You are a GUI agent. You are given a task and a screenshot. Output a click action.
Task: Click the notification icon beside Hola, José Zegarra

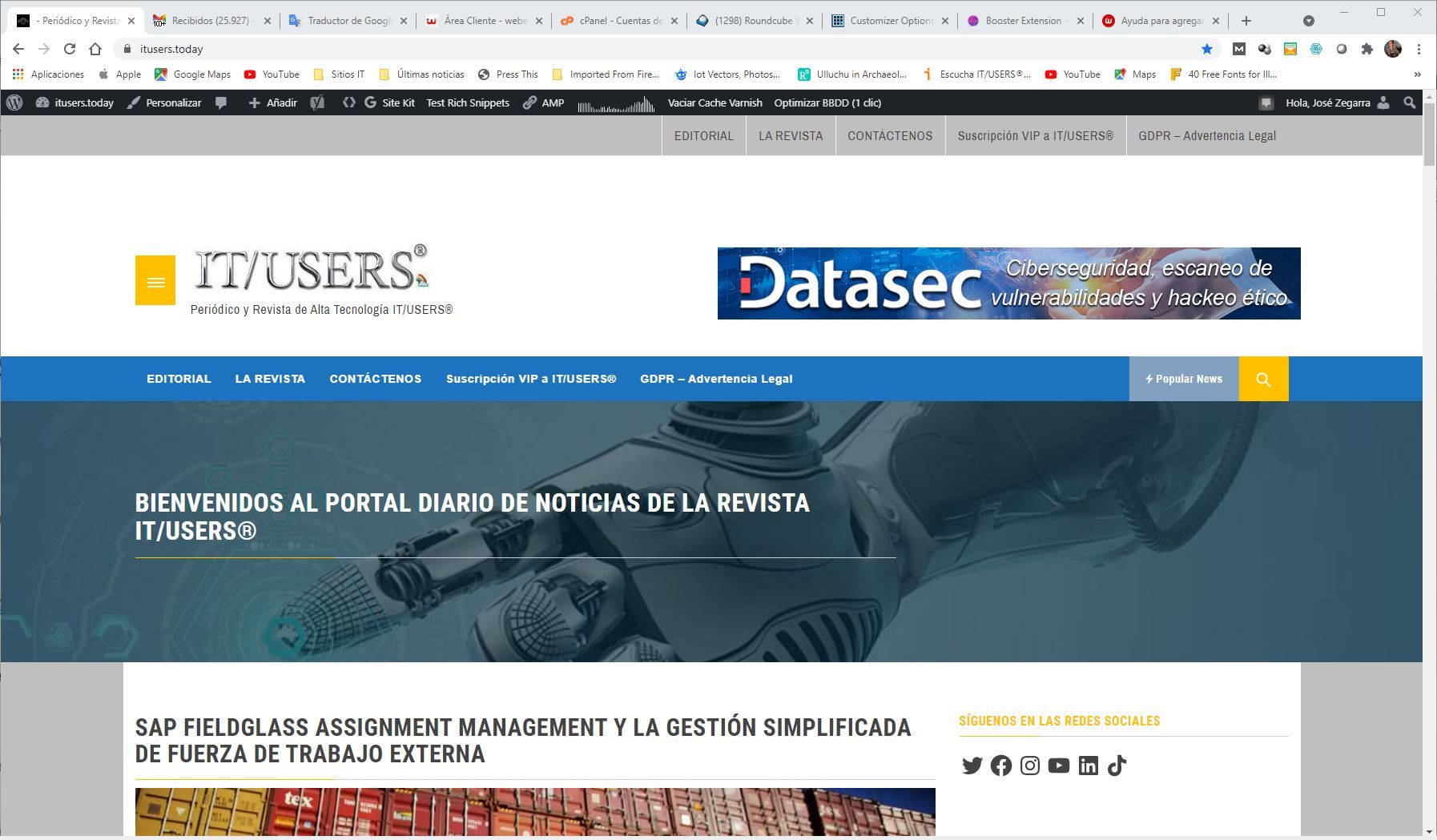point(1266,102)
